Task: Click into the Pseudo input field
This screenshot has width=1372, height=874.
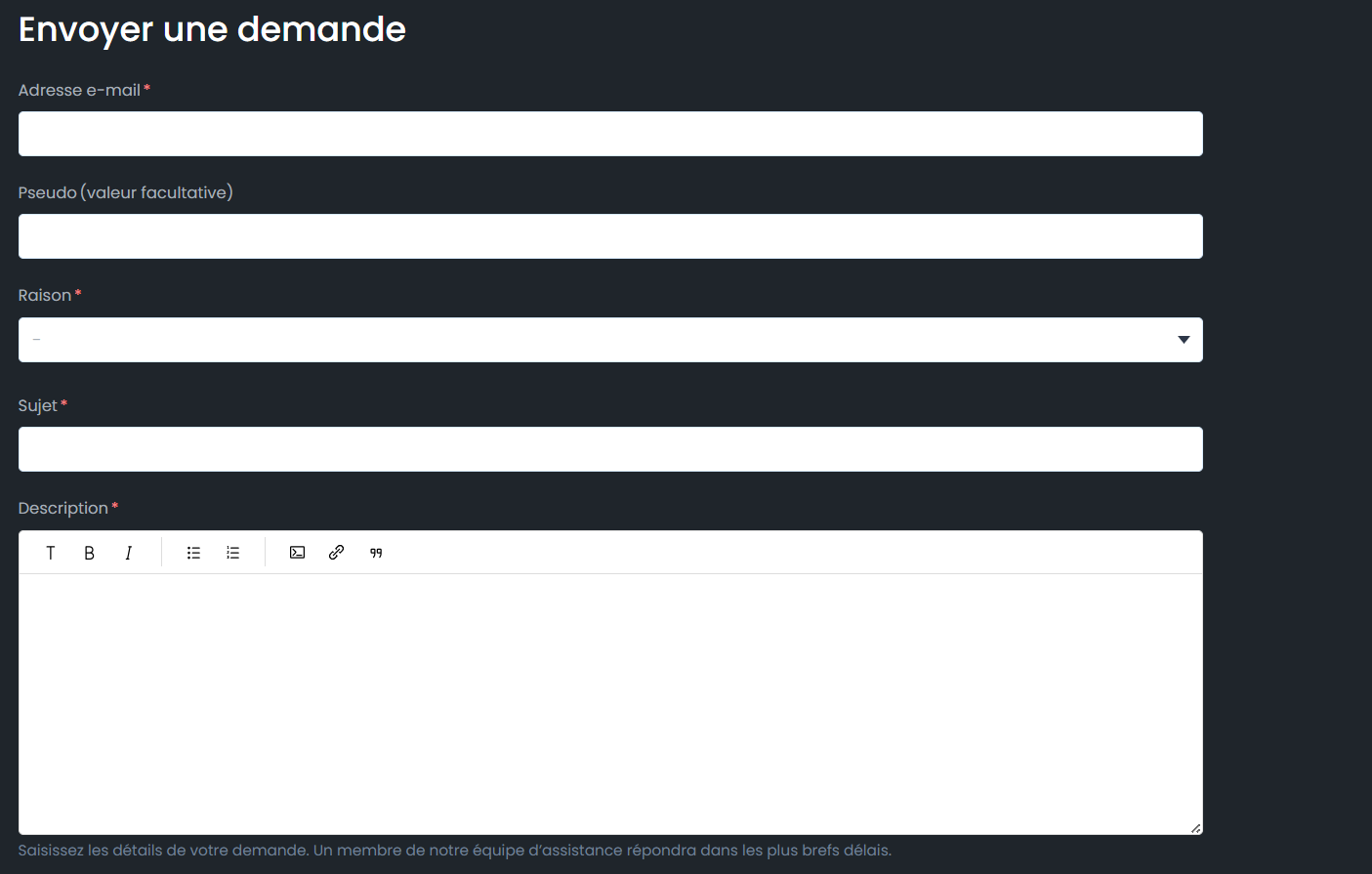Action: 610,236
